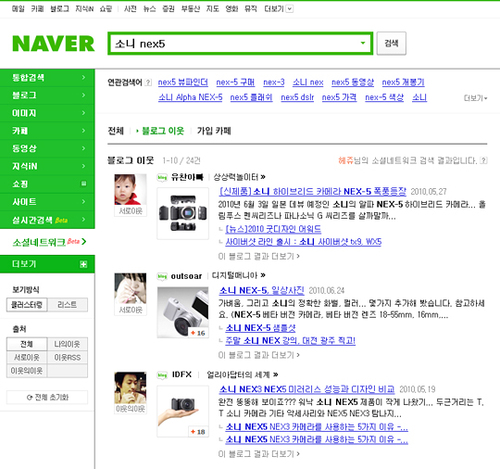Open sub-link [뉴스]2010 굿디자인 어워드
The height and width of the screenshot is (469, 500).
click(273, 229)
